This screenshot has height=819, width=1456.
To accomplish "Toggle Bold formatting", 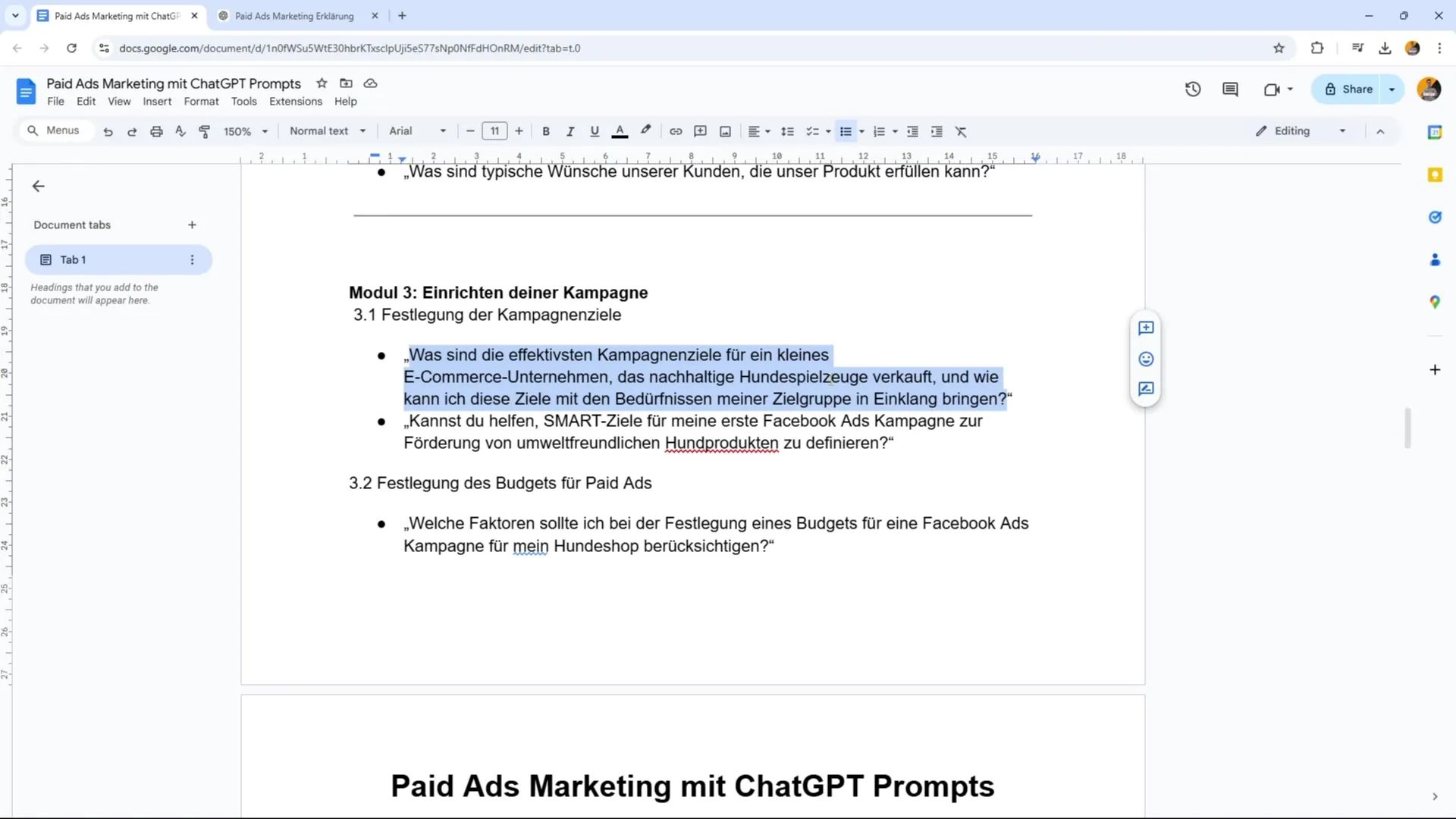I will (x=546, y=131).
